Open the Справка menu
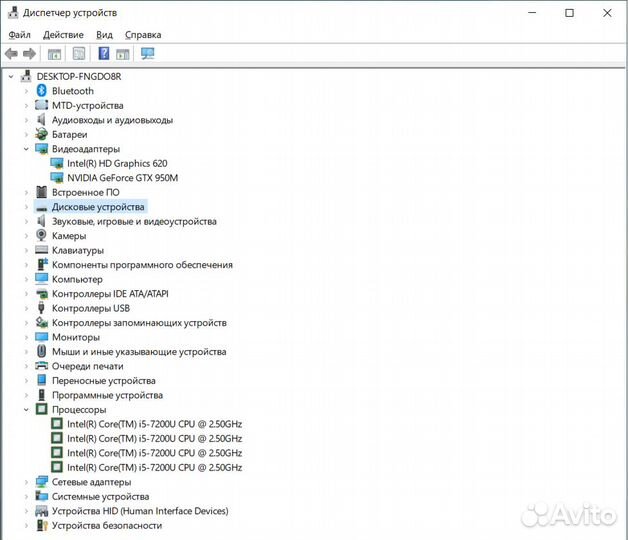Screen dimensions: 628x540 point(143,35)
